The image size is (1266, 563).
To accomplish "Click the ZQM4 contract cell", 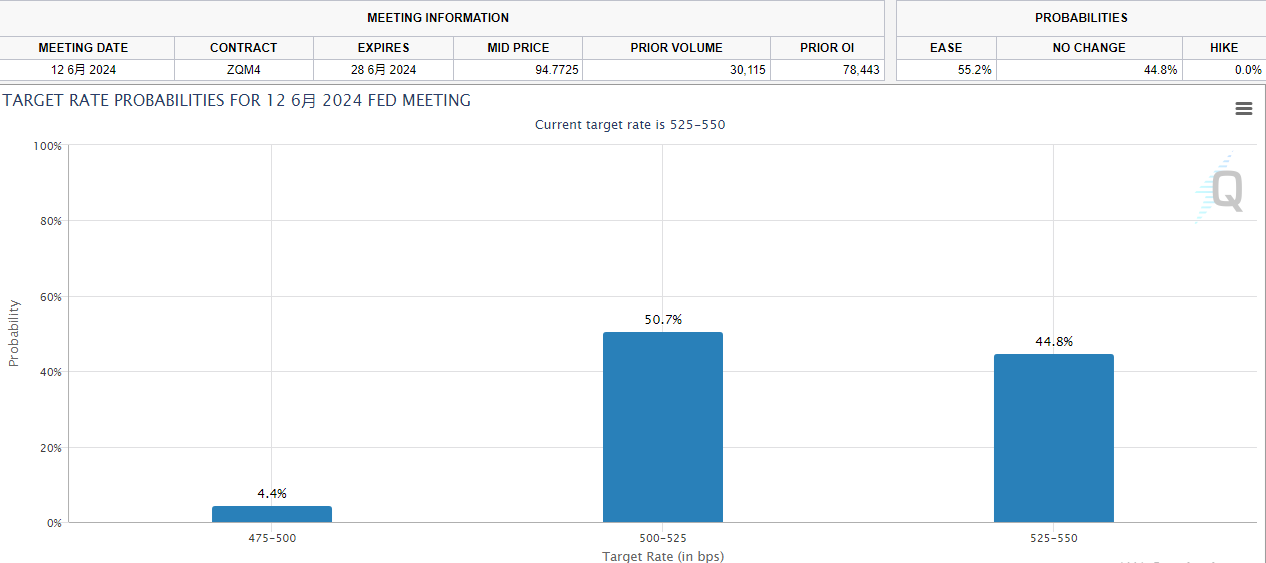I will point(244,70).
